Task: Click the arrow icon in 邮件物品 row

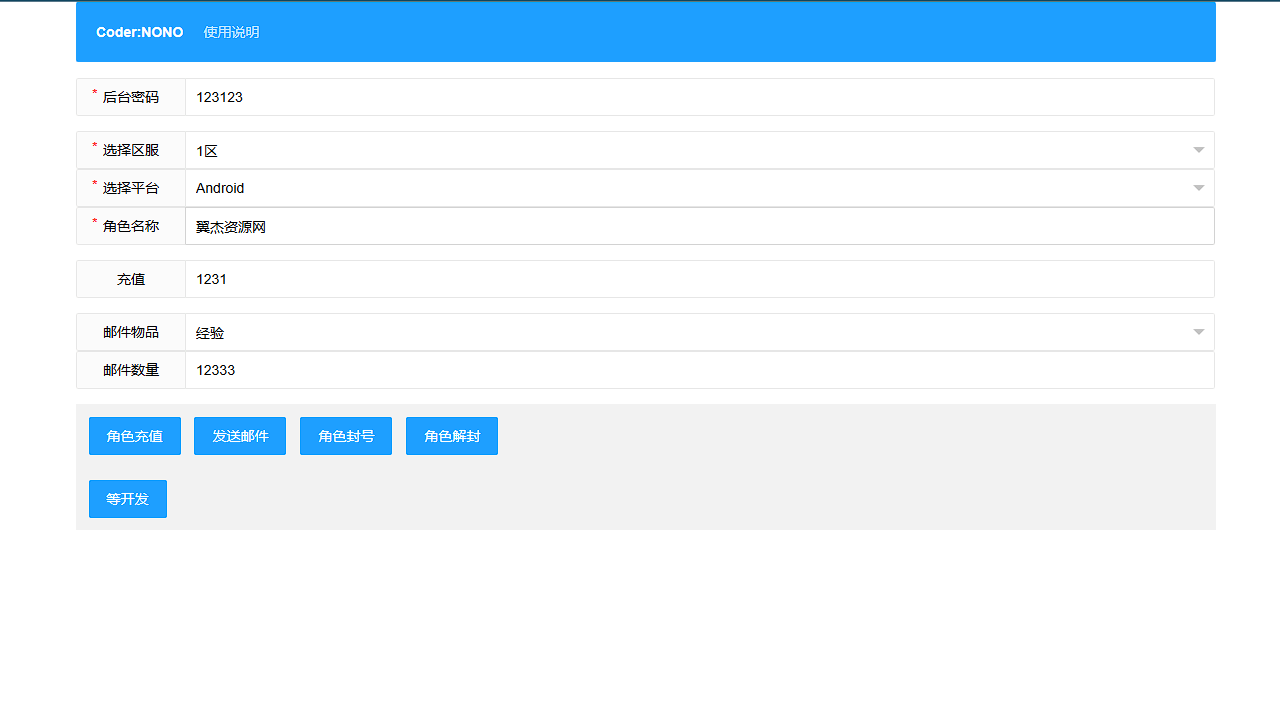Action: point(1198,332)
